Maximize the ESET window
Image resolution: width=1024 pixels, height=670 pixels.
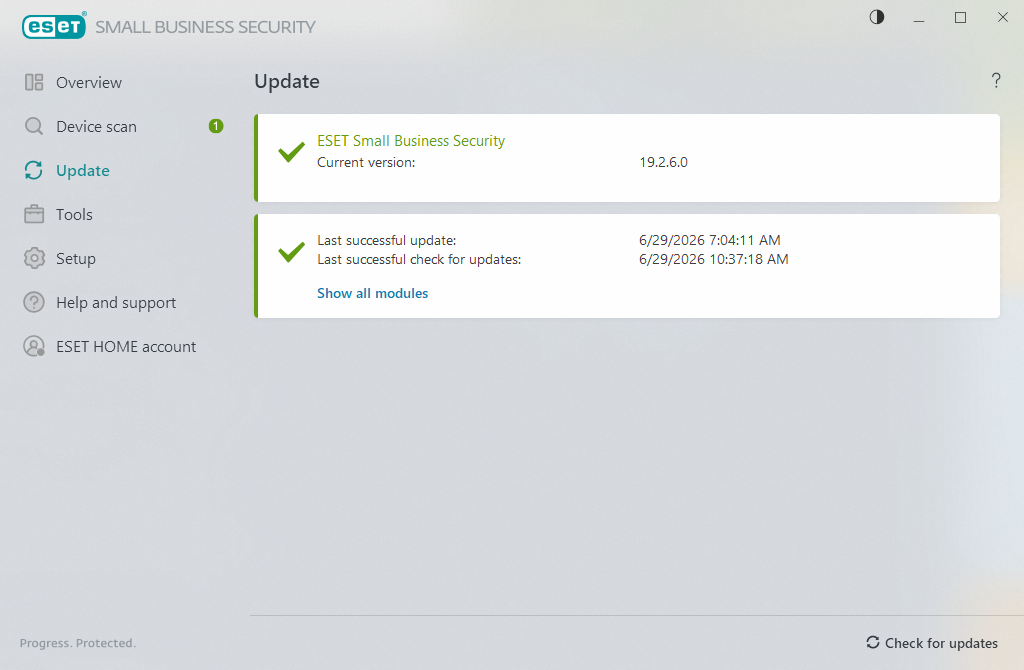click(960, 18)
